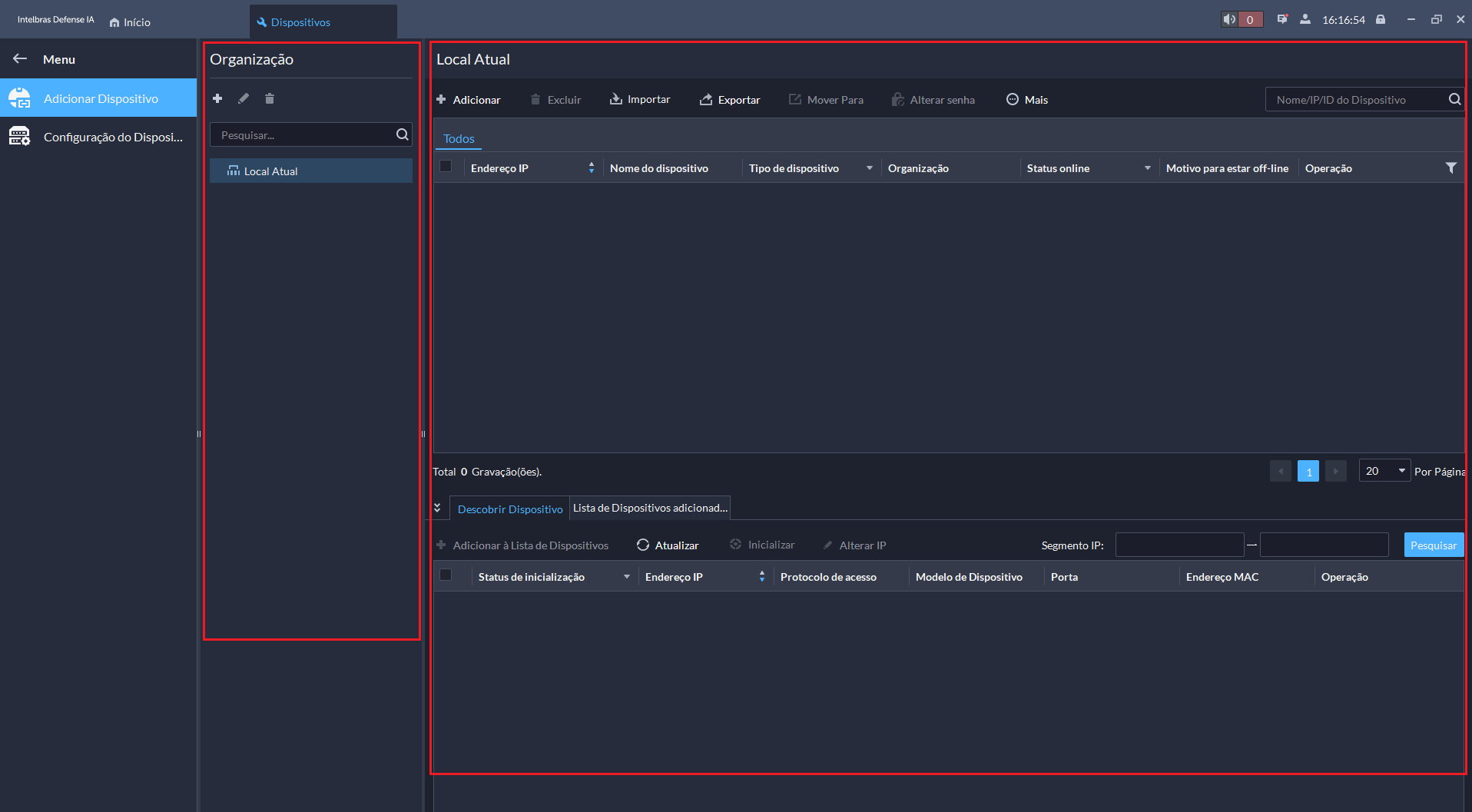Go to next page arrow
The width and height of the screenshot is (1472, 812).
coord(1336,471)
